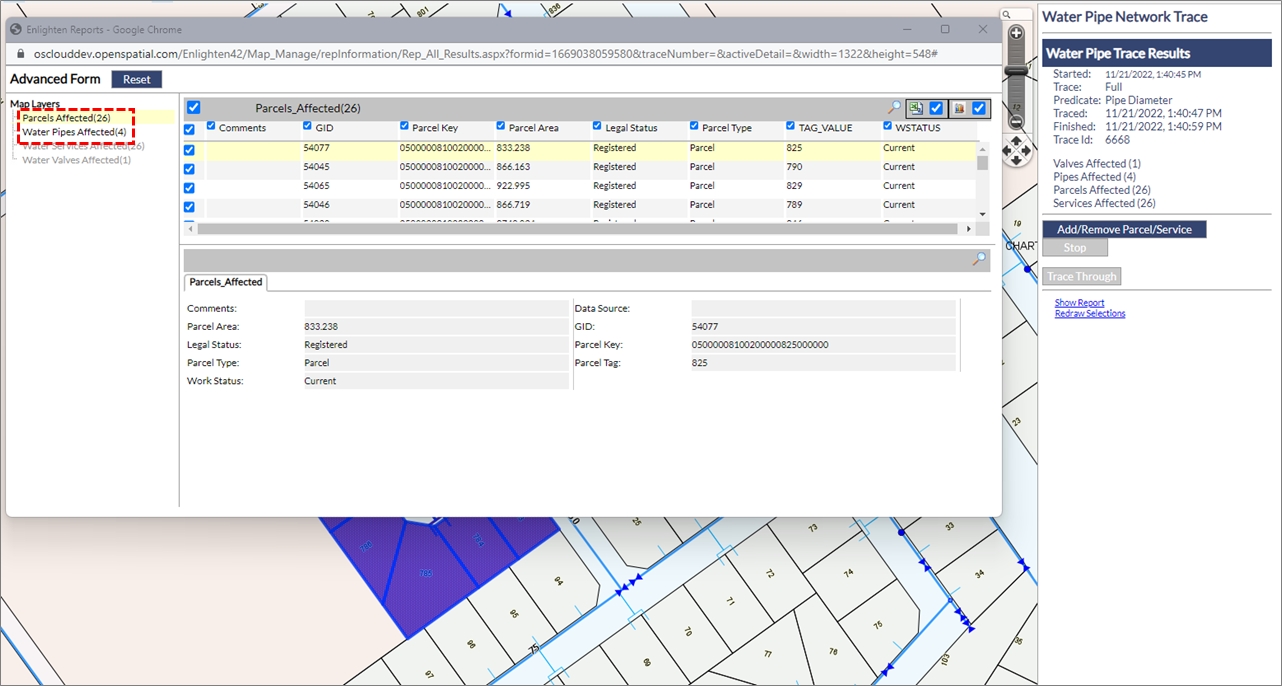Select Parcels Affected(26) tree node

tap(66, 118)
